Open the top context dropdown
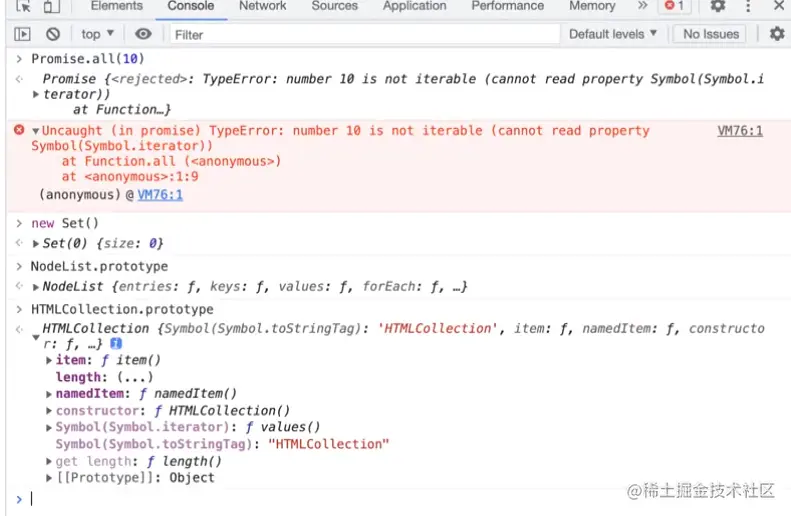Image resolution: width=791 pixels, height=516 pixels. [97, 34]
